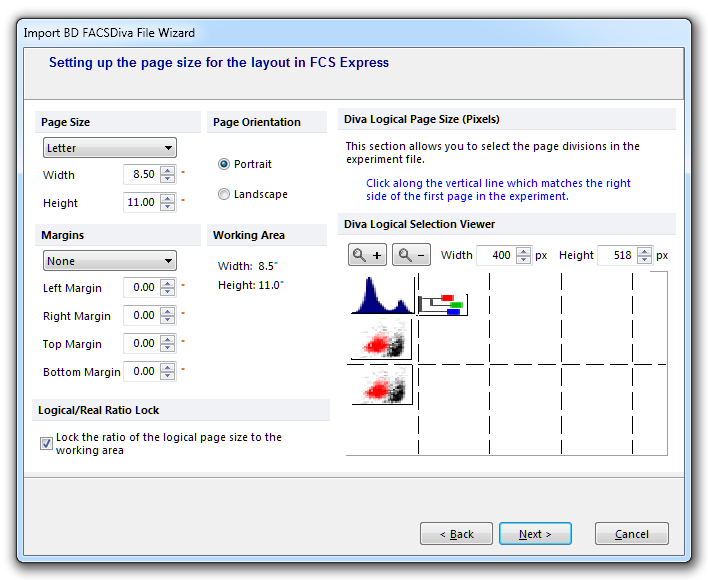Click the zoom in magnifier button
Viewport: 708px width, 580px height.
point(367,255)
